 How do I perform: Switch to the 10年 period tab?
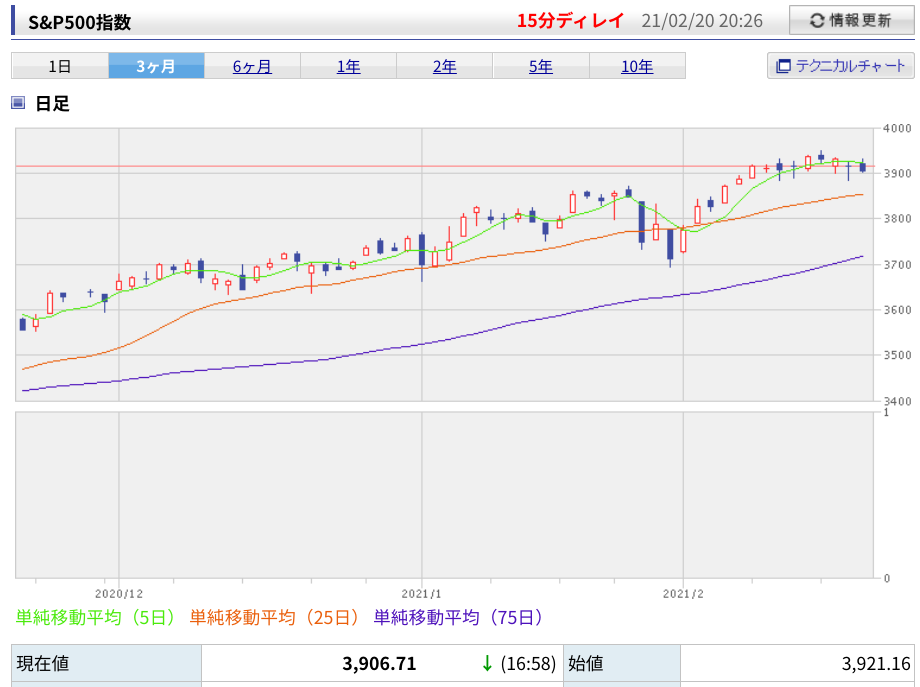(637, 66)
